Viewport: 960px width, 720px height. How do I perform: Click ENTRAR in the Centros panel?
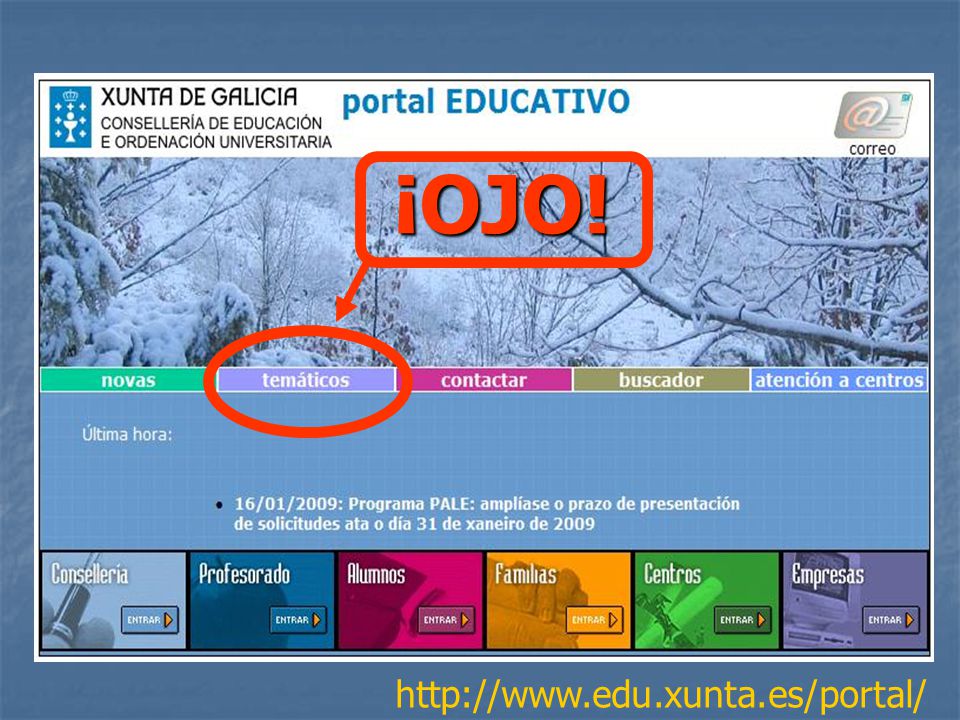coord(743,620)
